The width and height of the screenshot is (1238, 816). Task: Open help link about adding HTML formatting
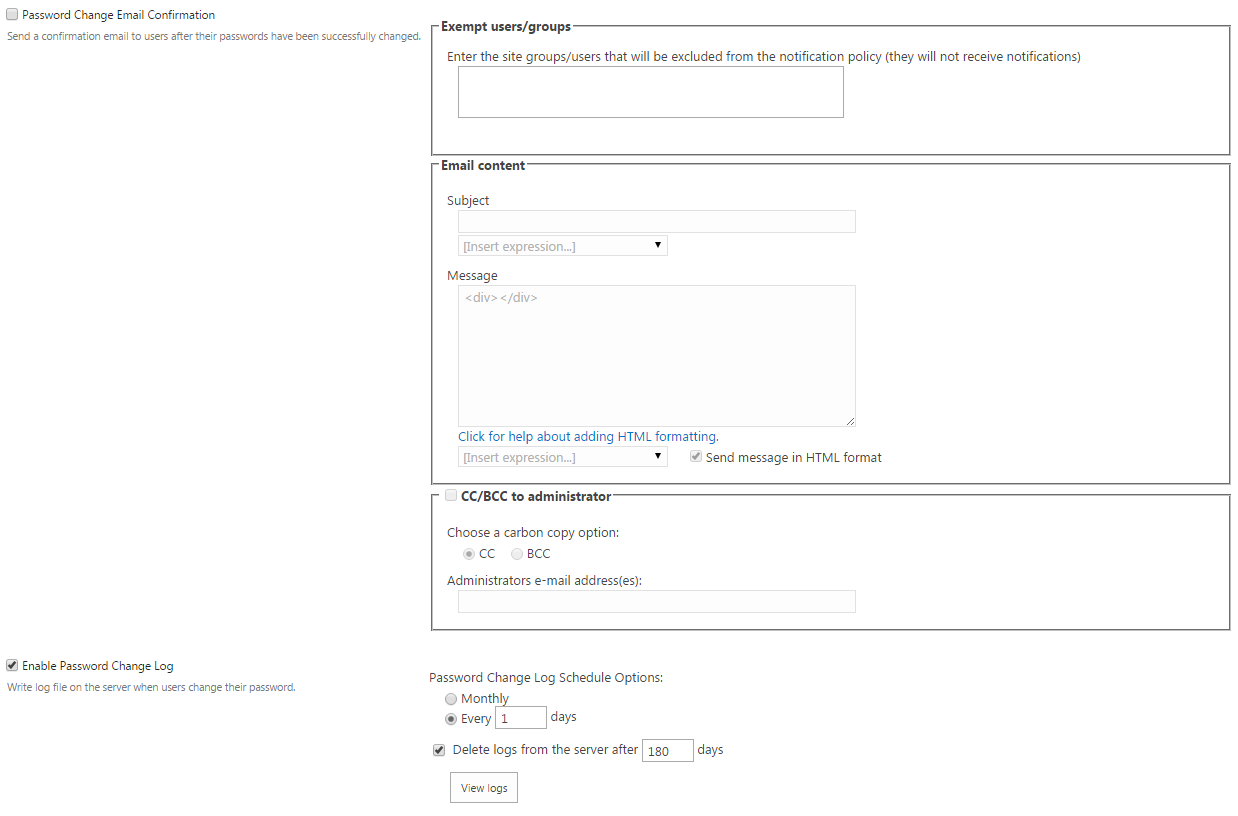[588, 436]
